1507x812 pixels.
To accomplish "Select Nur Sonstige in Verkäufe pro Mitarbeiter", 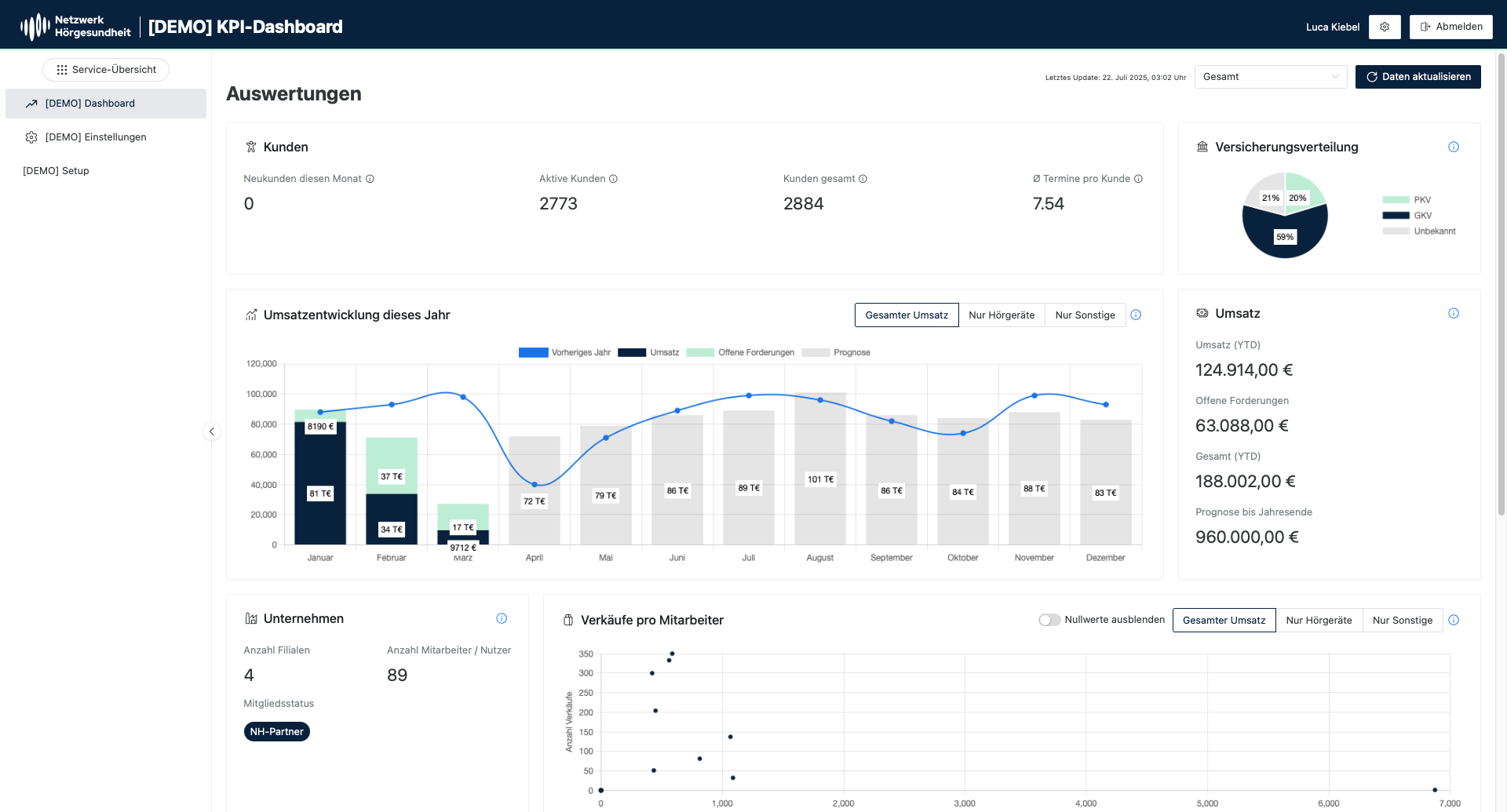I will [x=1403, y=620].
